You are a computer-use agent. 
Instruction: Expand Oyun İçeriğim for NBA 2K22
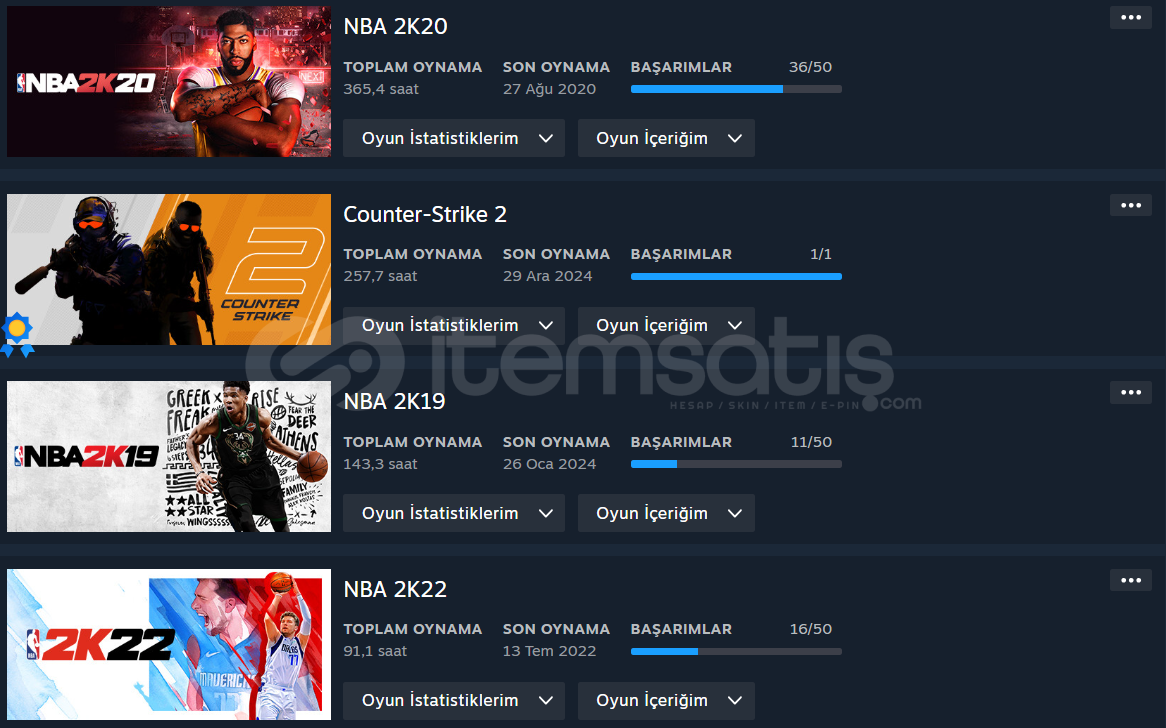click(x=666, y=700)
